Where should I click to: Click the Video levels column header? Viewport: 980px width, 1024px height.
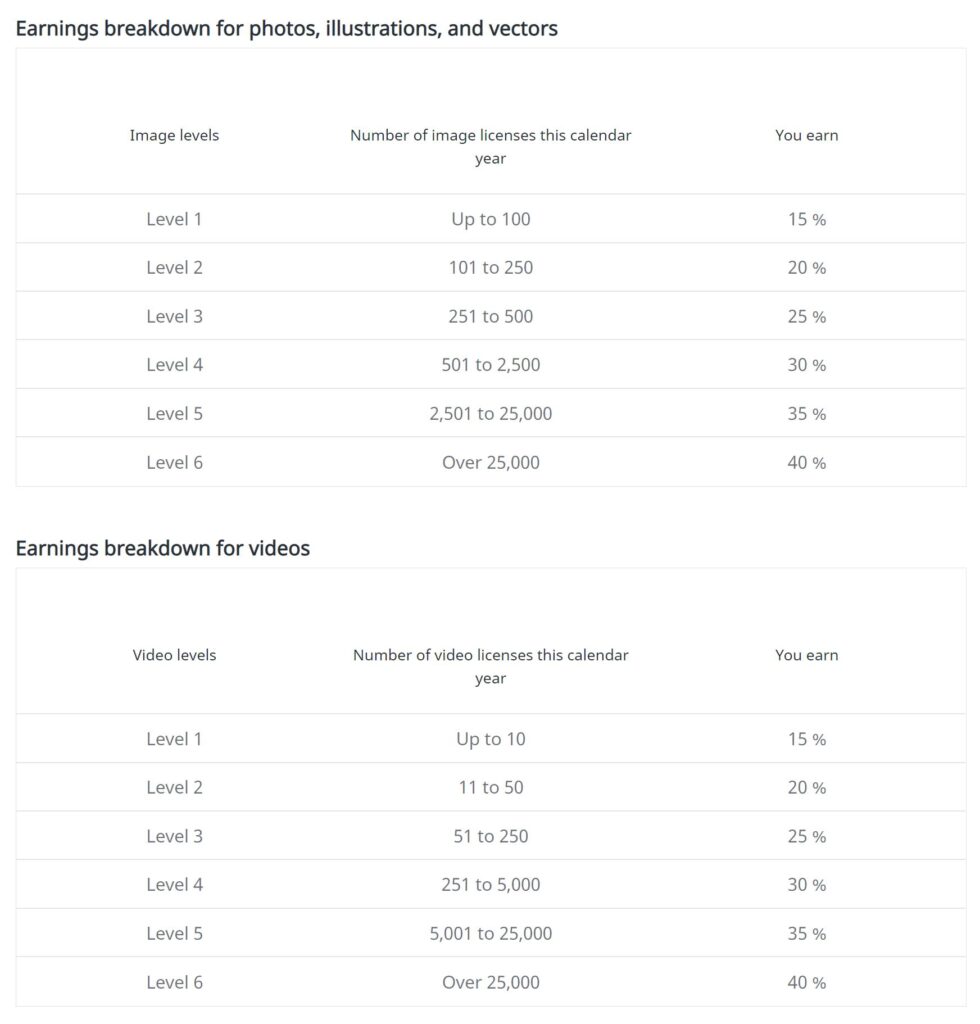[174, 655]
